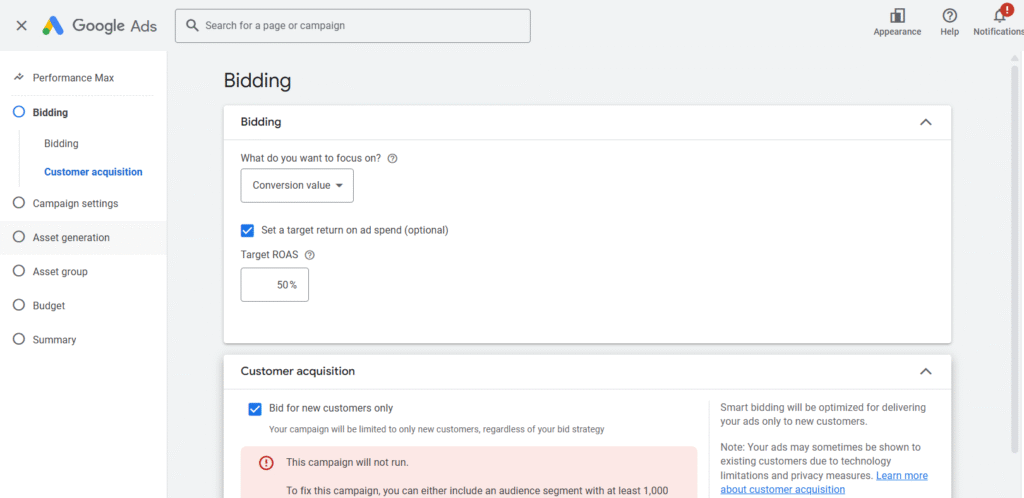Open the Appearance settings icon
The height and width of the screenshot is (498, 1024).
[x=897, y=16]
